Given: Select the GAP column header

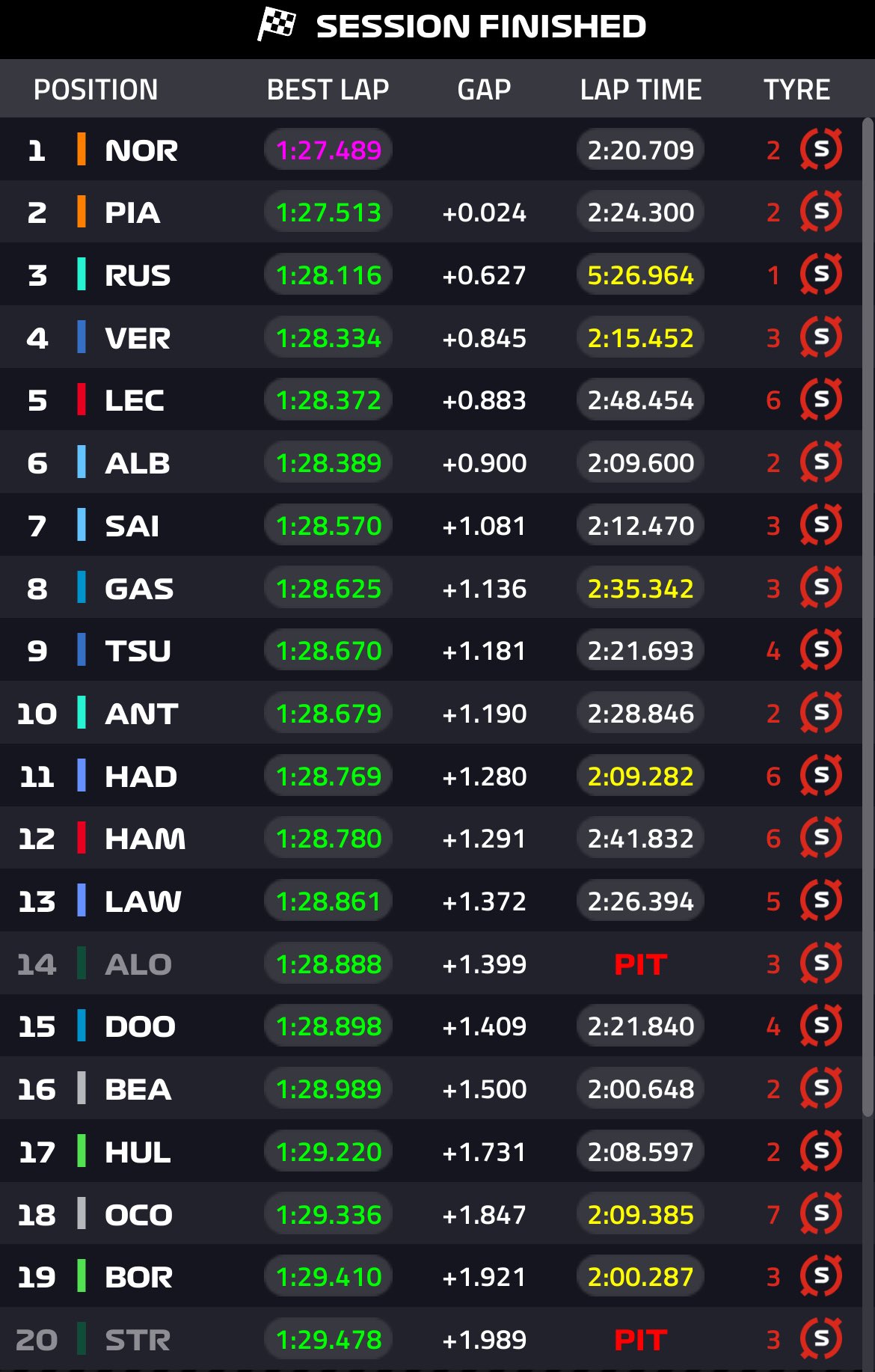Looking at the screenshot, I should pyautogui.click(x=484, y=90).
